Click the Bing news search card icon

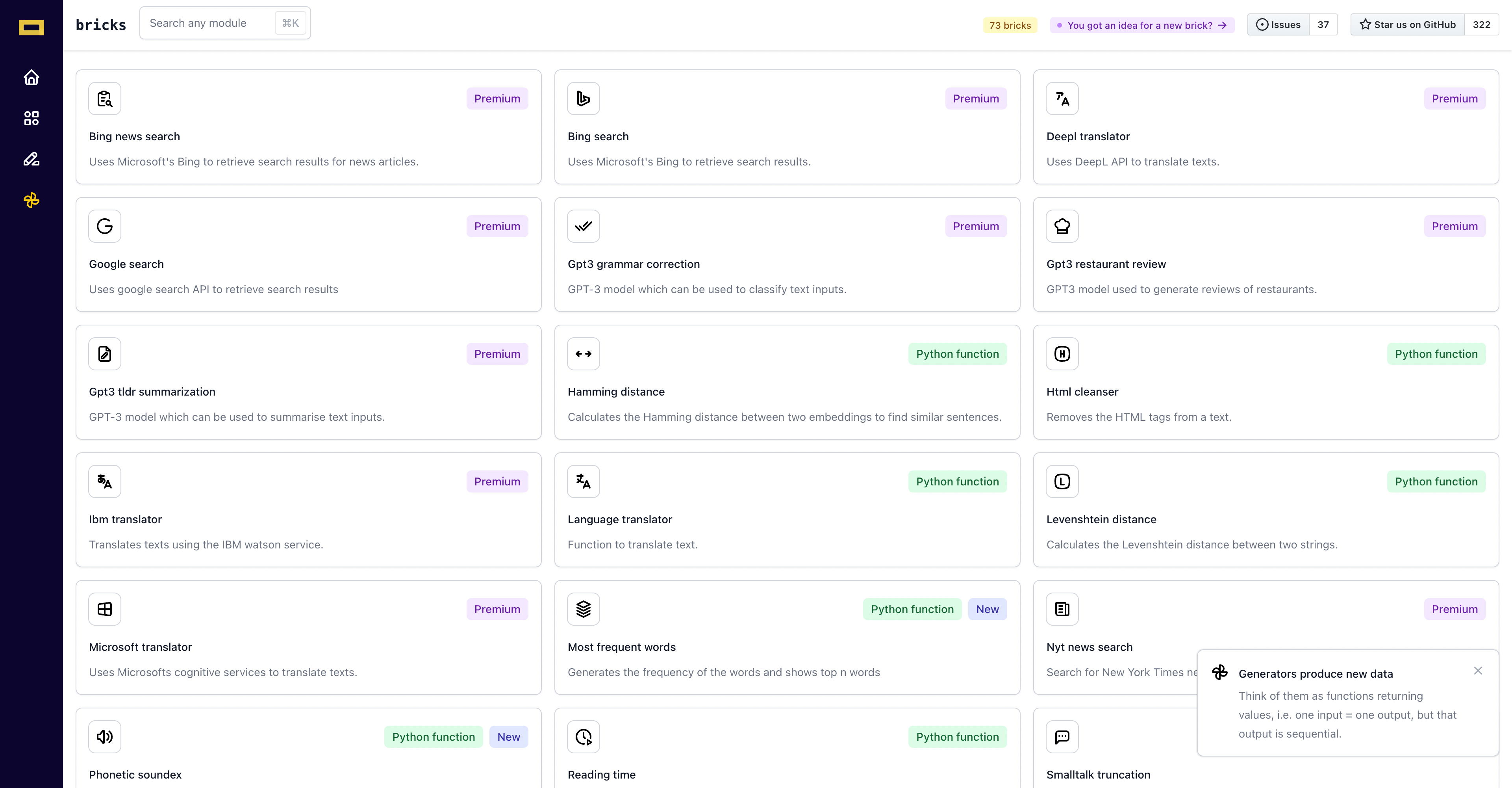pos(104,98)
